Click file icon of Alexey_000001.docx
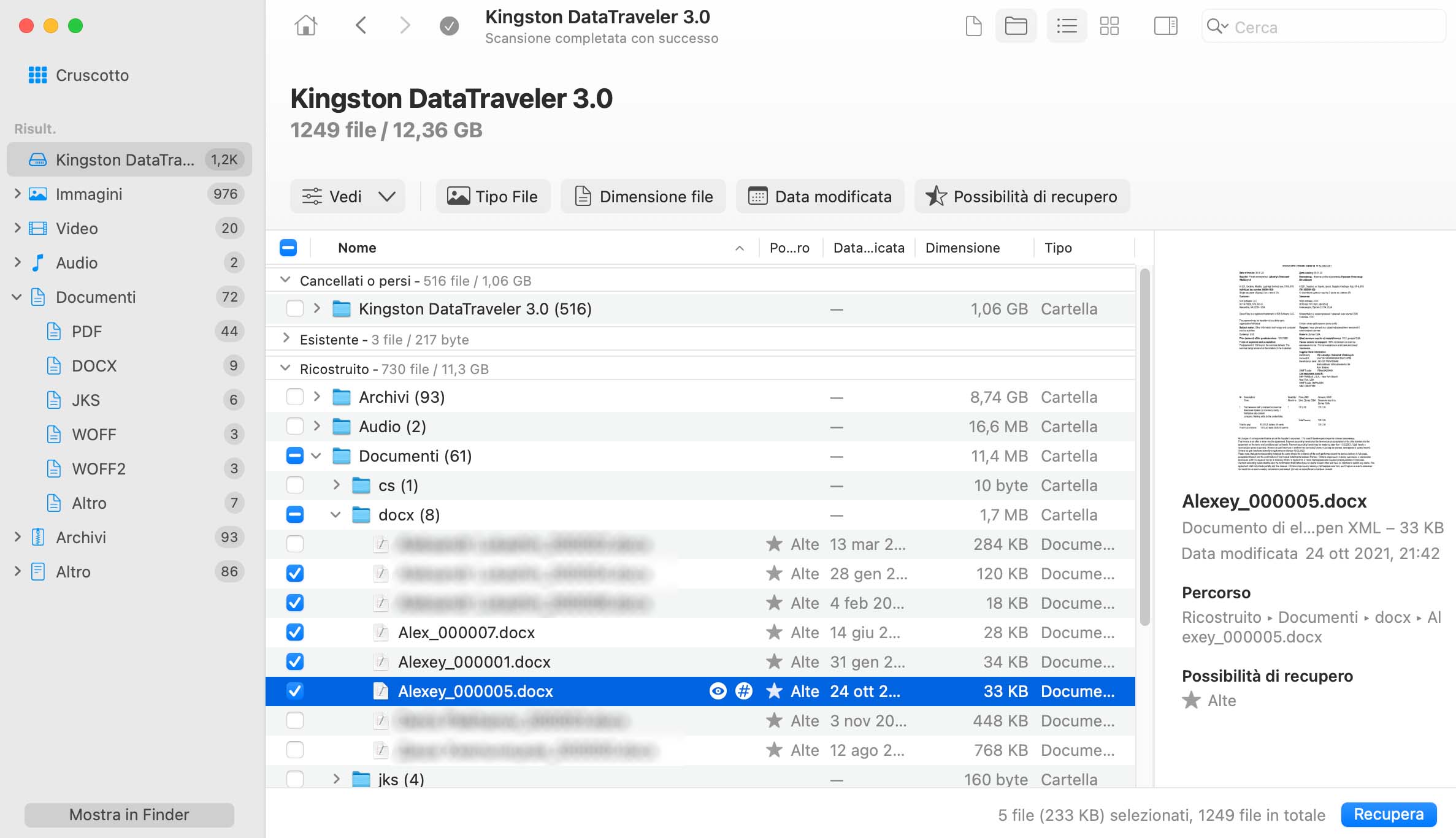The height and width of the screenshot is (838, 1456). click(381, 661)
